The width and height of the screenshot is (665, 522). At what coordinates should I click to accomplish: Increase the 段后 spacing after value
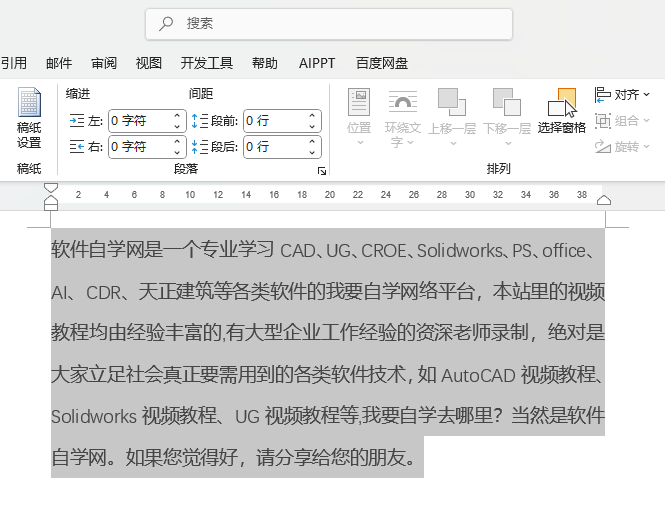pos(312,141)
